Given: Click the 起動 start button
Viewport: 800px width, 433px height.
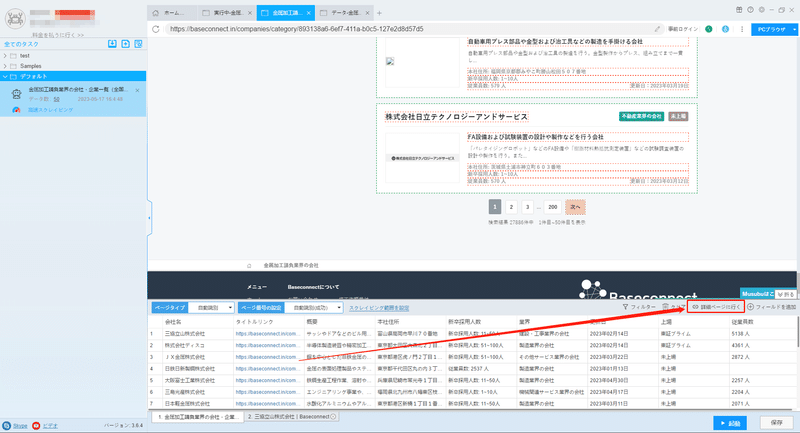Looking at the screenshot, I should click(730, 423).
